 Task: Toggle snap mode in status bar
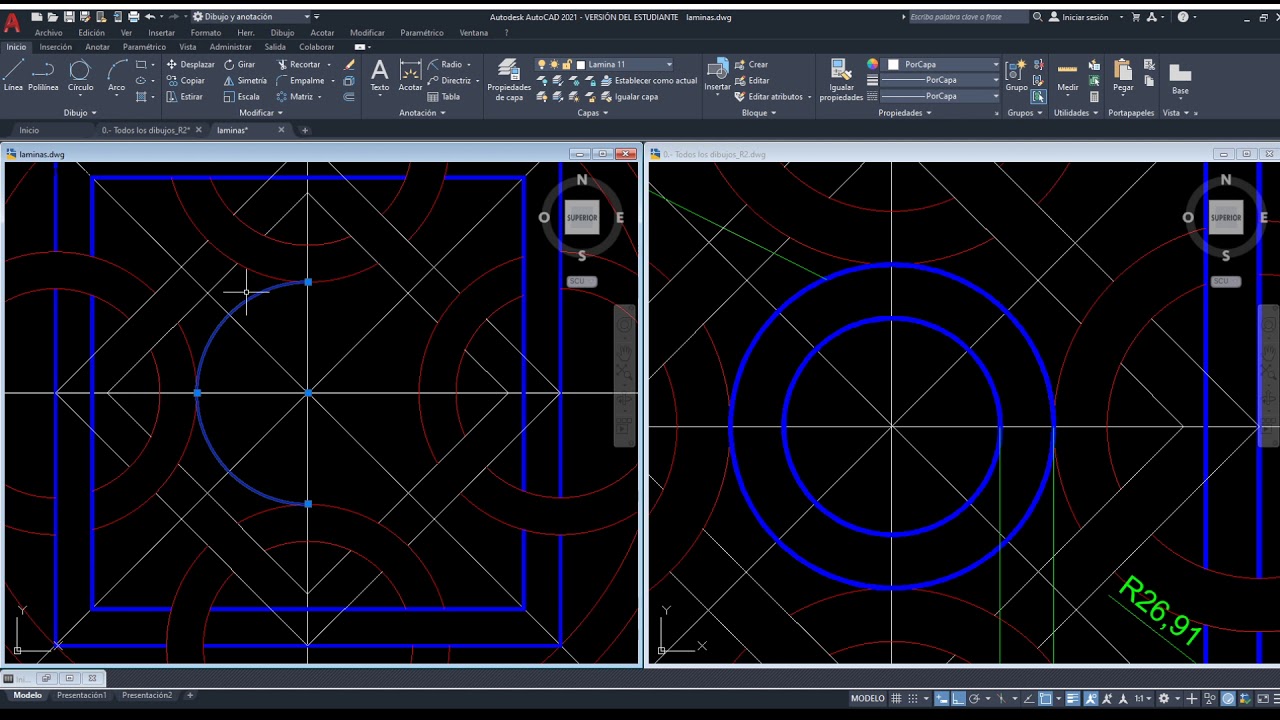click(x=912, y=698)
